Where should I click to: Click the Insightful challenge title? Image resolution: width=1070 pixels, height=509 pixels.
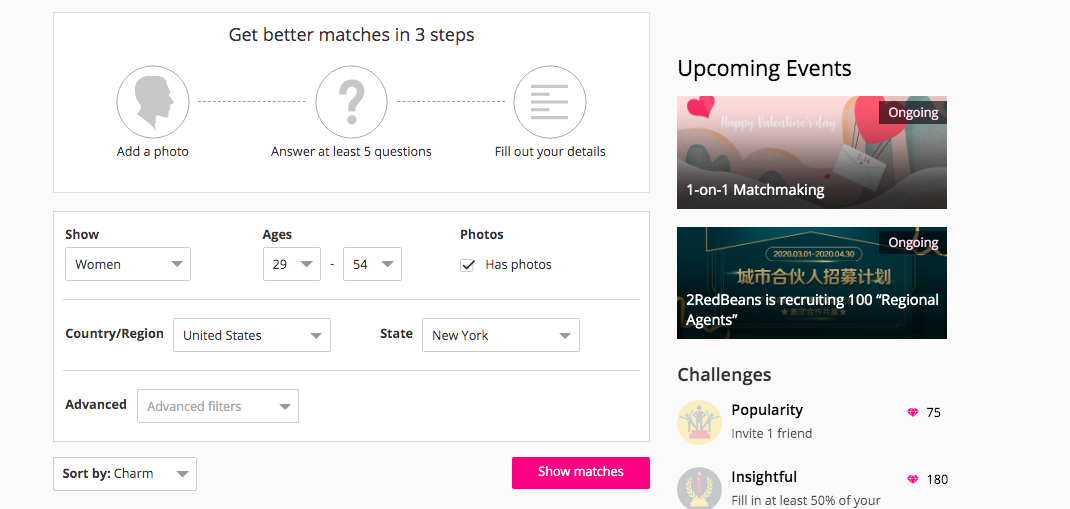764,477
